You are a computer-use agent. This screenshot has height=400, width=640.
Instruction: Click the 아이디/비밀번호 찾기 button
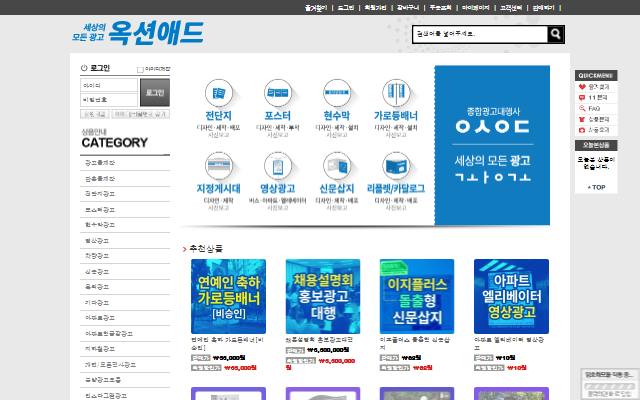click(140, 115)
